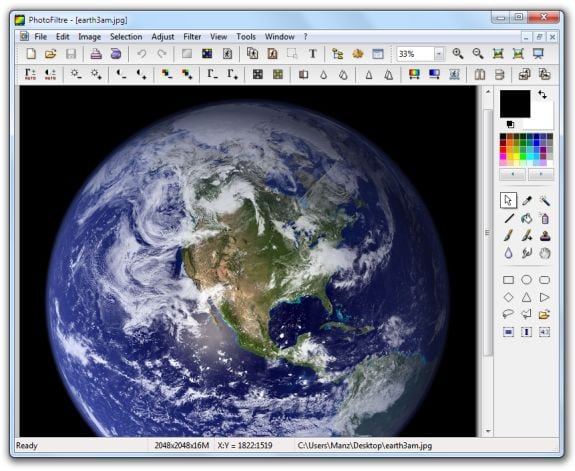Select the Fill paint bucket tool
This screenshot has width=575, height=471.
(527, 218)
